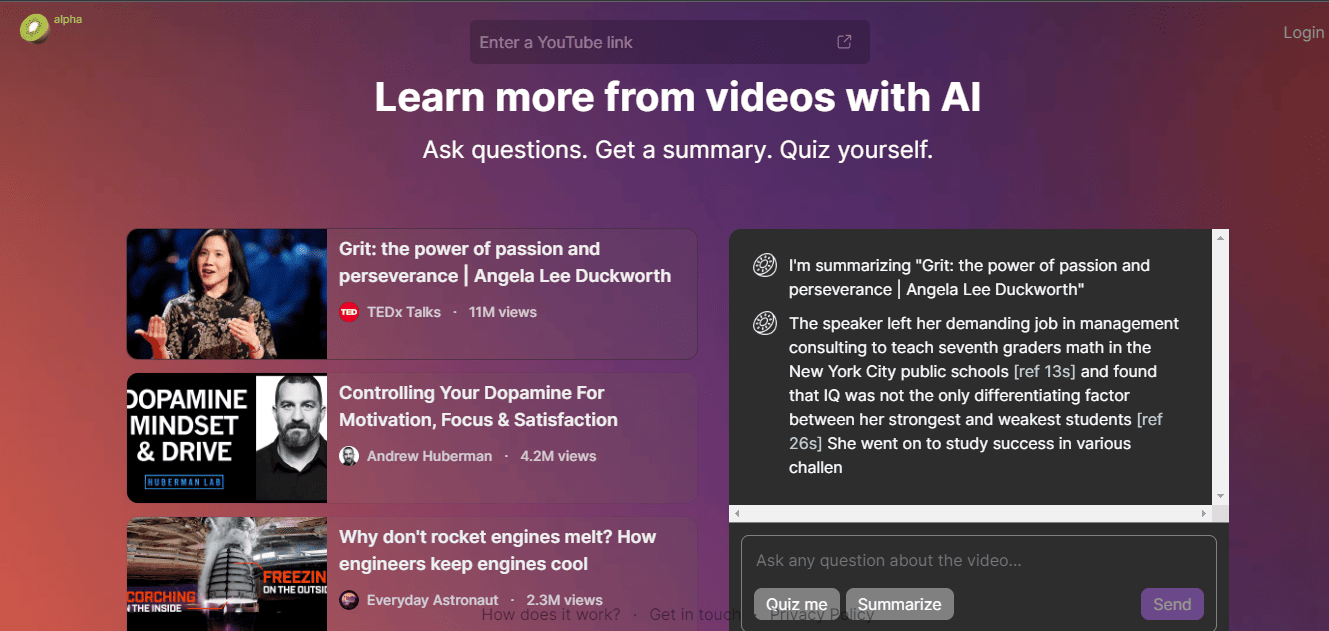Click the TED channel icon next to TEDx Talks
The image size is (1329, 631).
[x=348, y=311]
